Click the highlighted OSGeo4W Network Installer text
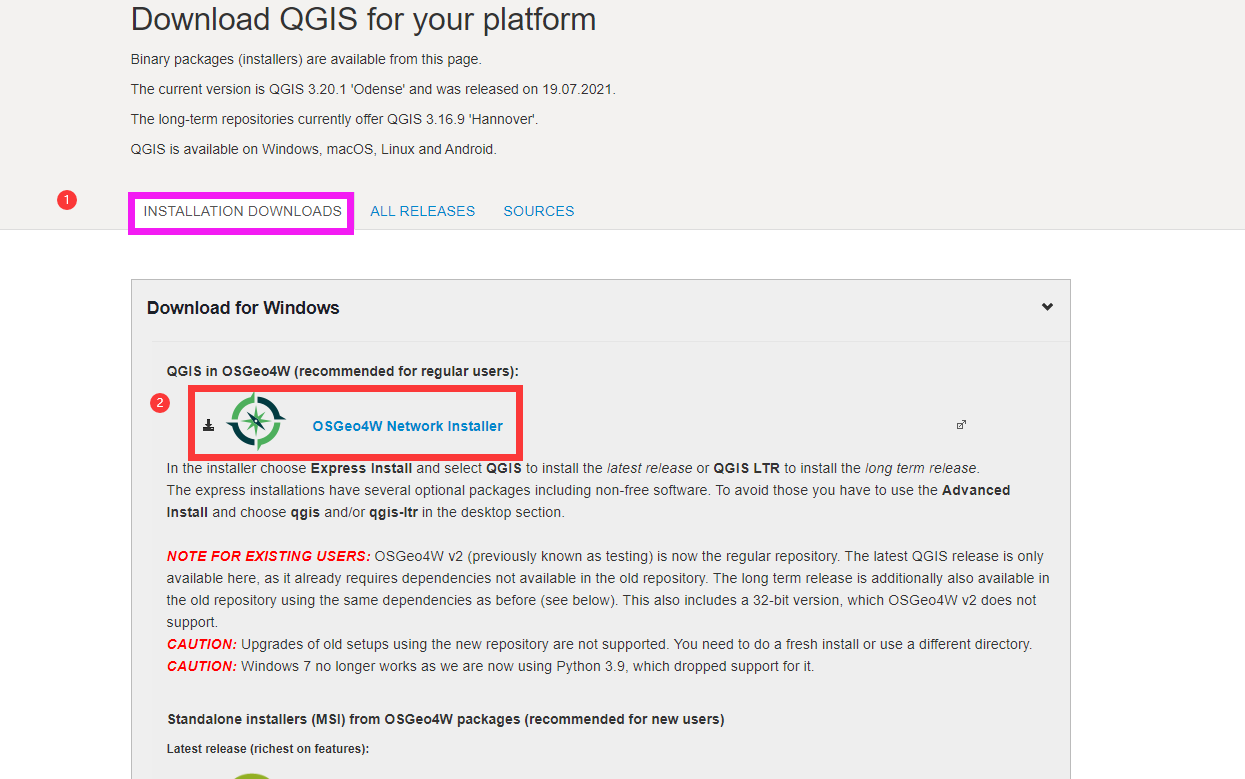Image resolution: width=1245 pixels, height=779 pixels. click(407, 425)
